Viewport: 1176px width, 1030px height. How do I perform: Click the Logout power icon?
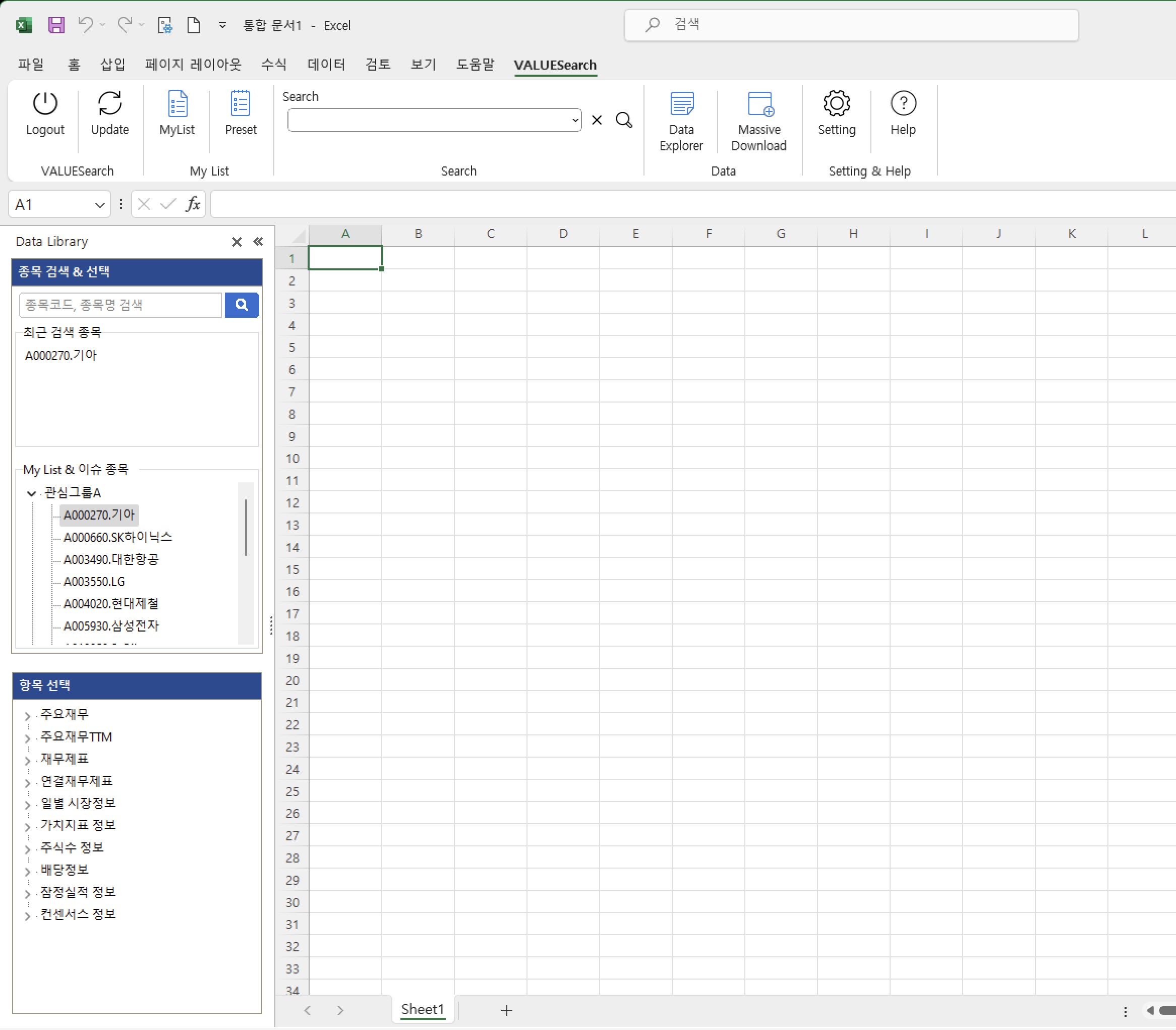[x=45, y=104]
